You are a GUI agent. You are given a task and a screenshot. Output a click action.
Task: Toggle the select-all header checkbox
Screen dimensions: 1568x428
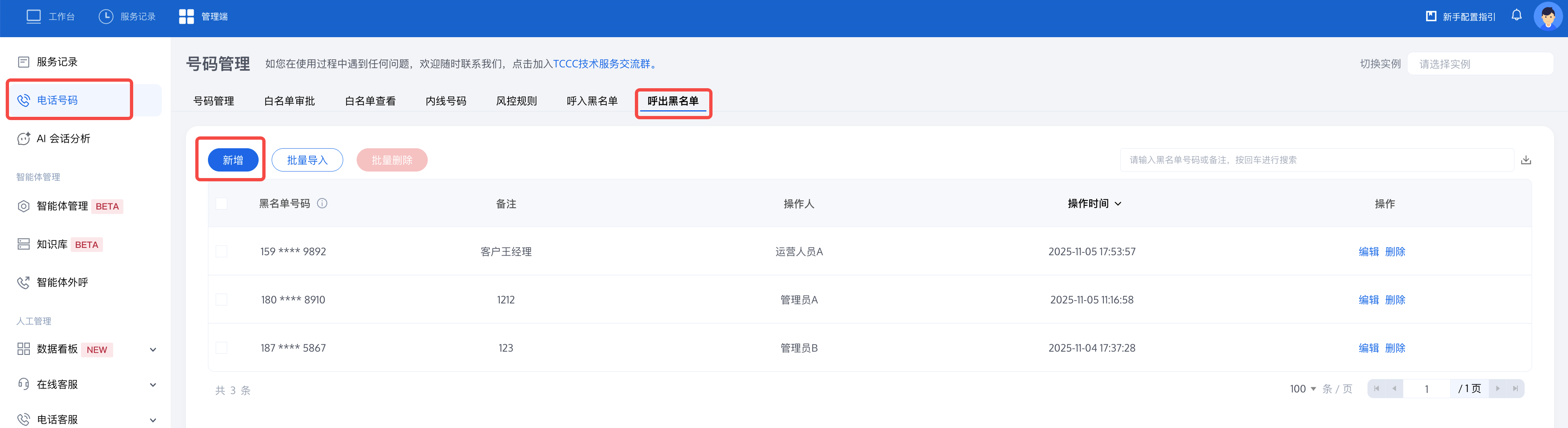221,203
